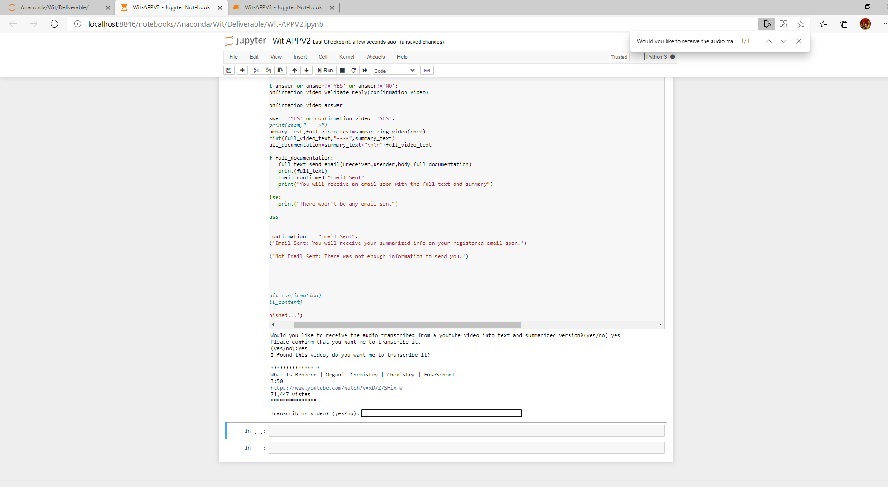Open browser collections
The image size is (888, 488).
844,24
